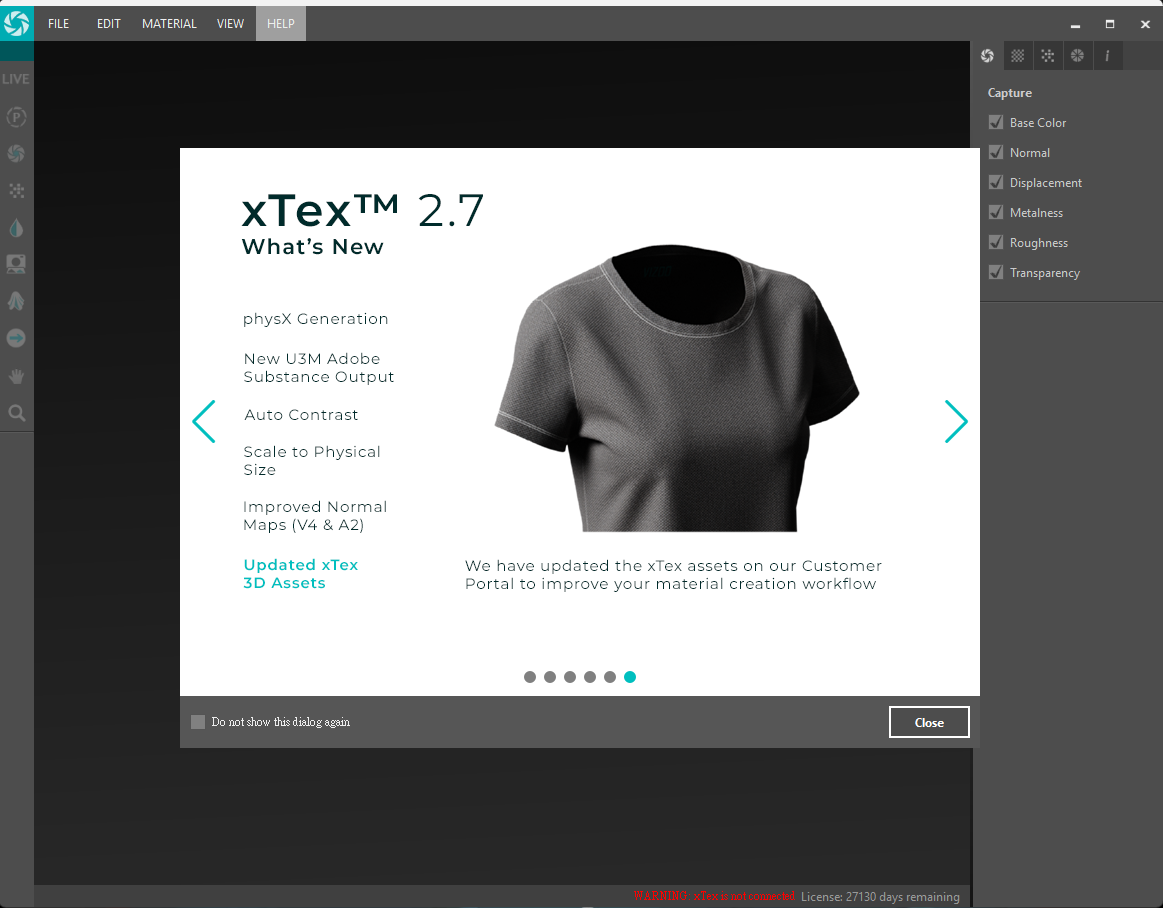Screen dimensions: 1163x908
Task: Open the MATERIAL menu
Action: 169,24
